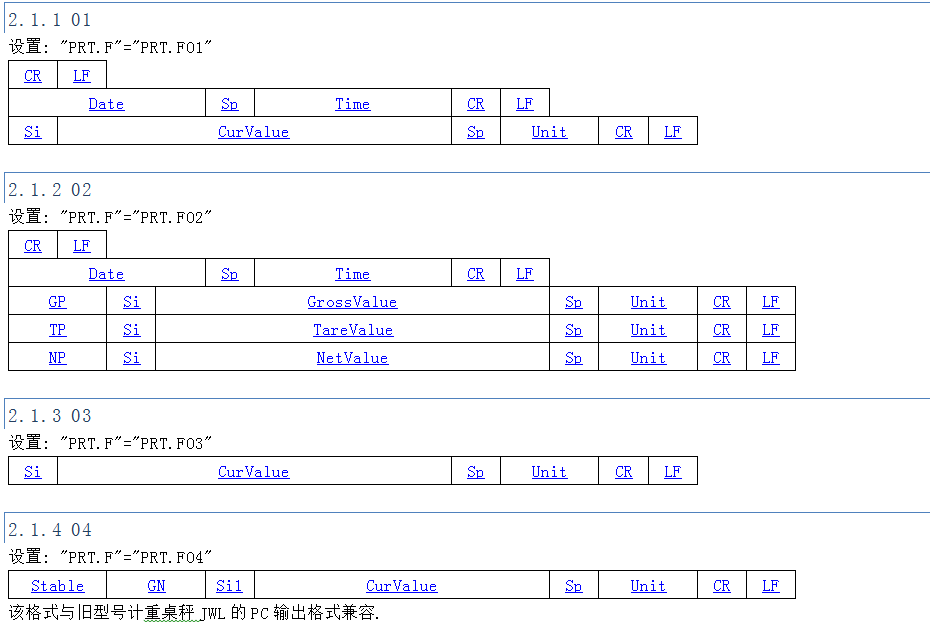Click CR link in section 2.1.4 04
Viewport: 930px width, 622px height.
(722, 586)
